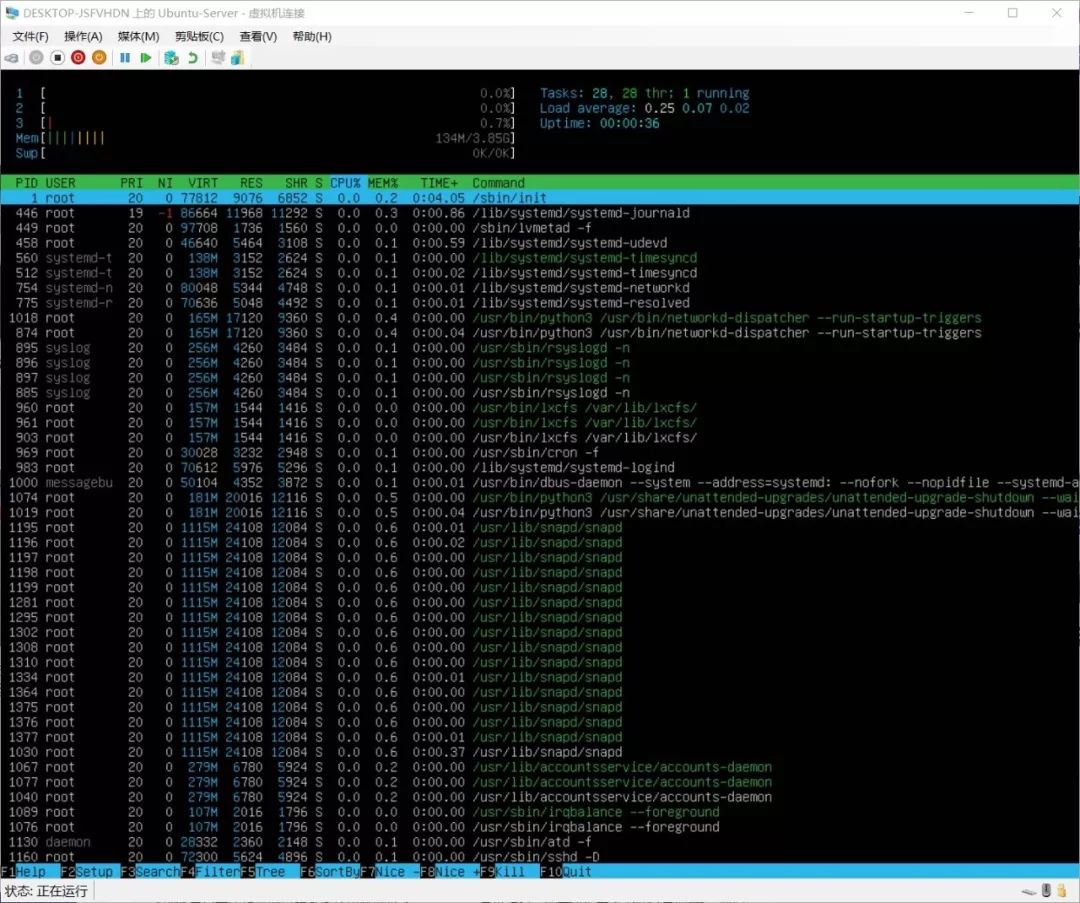Screen dimensions: 1080x903
Task: Sort by the VIRT column header
Action: pyautogui.click(x=202, y=183)
